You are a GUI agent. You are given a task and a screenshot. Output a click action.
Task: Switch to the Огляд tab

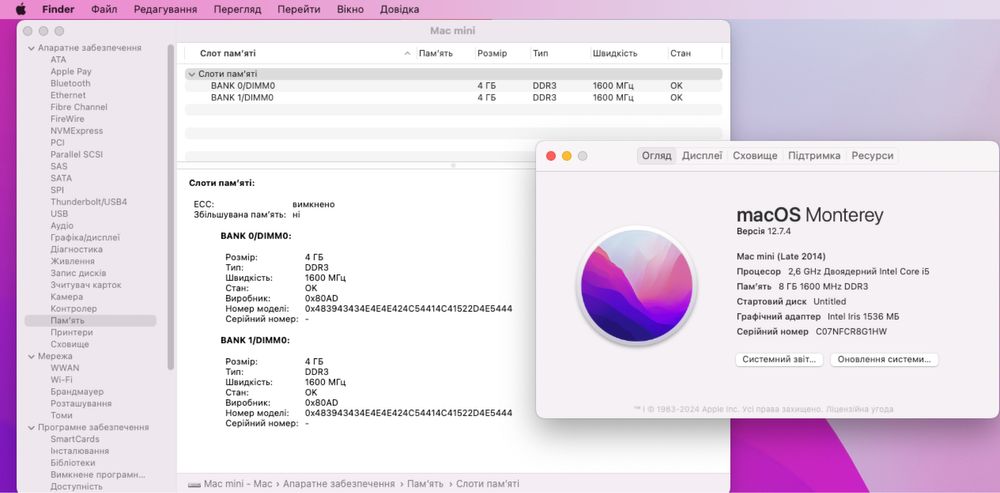coord(656,156)
